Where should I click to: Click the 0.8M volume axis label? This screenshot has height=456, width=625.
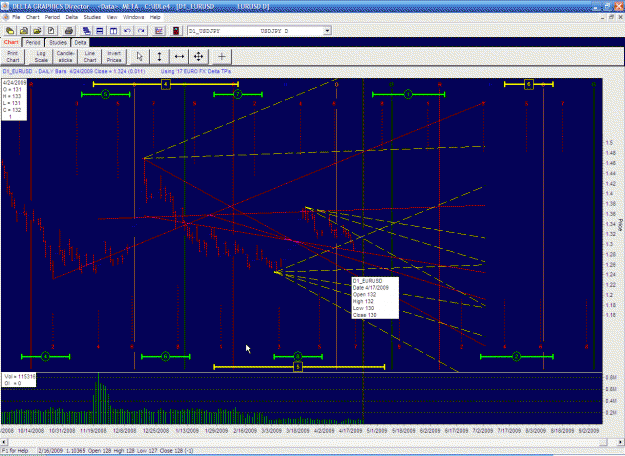point(611,377)
